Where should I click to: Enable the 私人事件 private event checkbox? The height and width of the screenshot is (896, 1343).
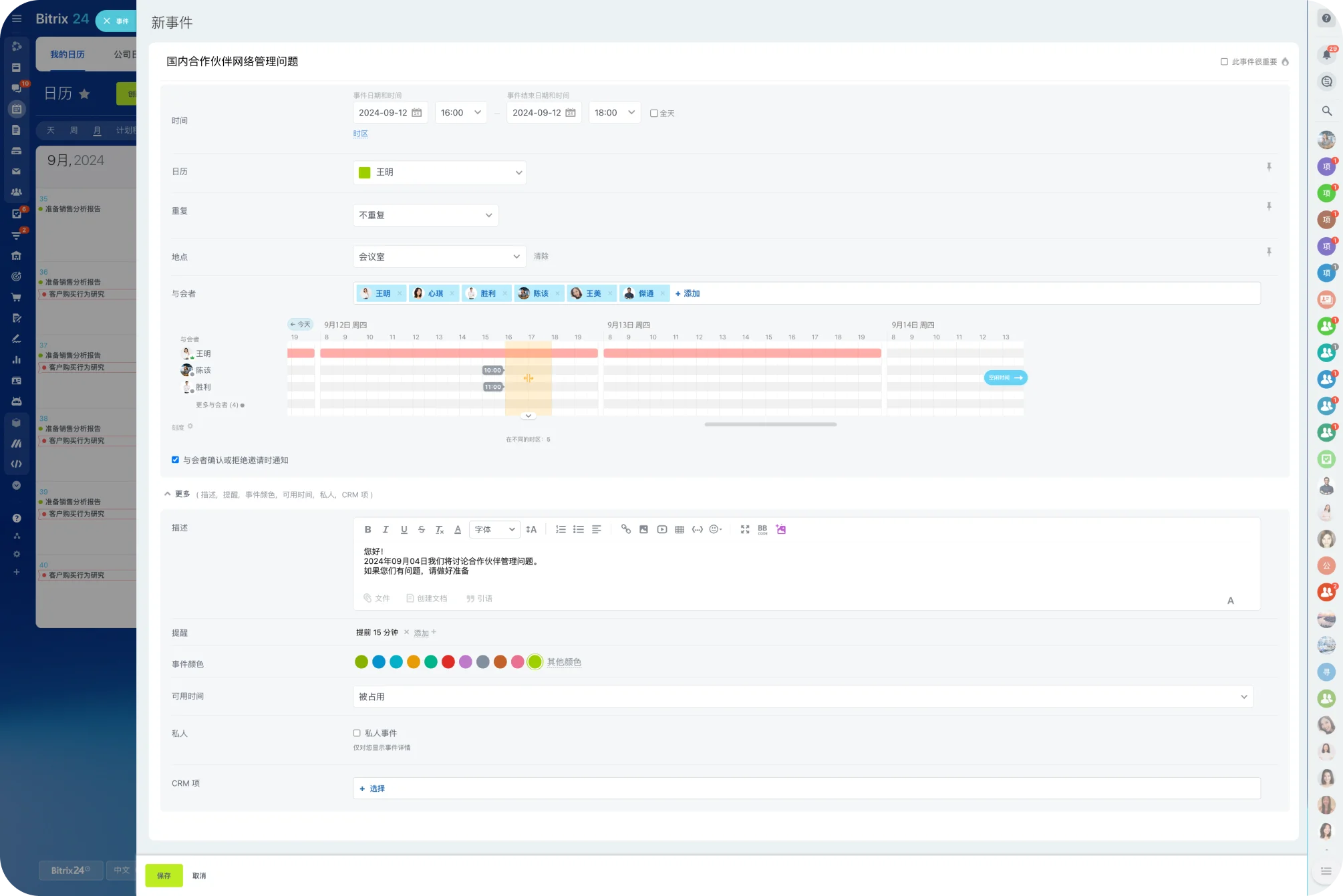(x=357, y=733)
